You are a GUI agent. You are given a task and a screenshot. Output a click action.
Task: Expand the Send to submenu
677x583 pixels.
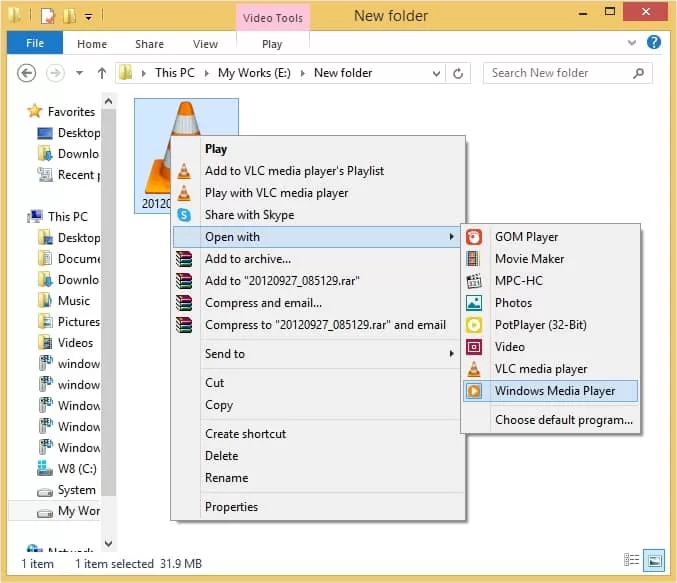452,354
